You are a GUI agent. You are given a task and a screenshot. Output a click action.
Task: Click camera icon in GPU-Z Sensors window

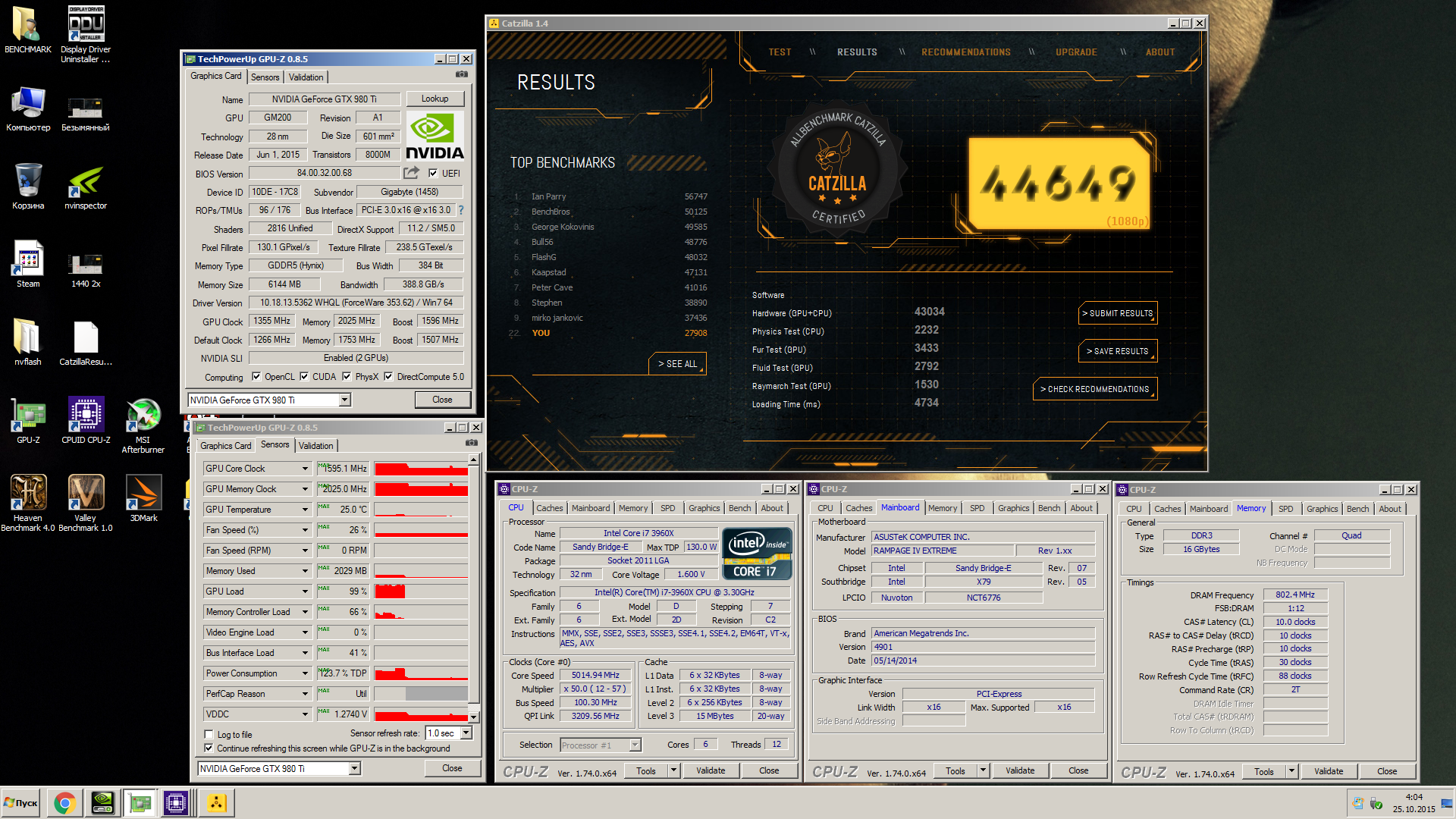tap(471, 443)
